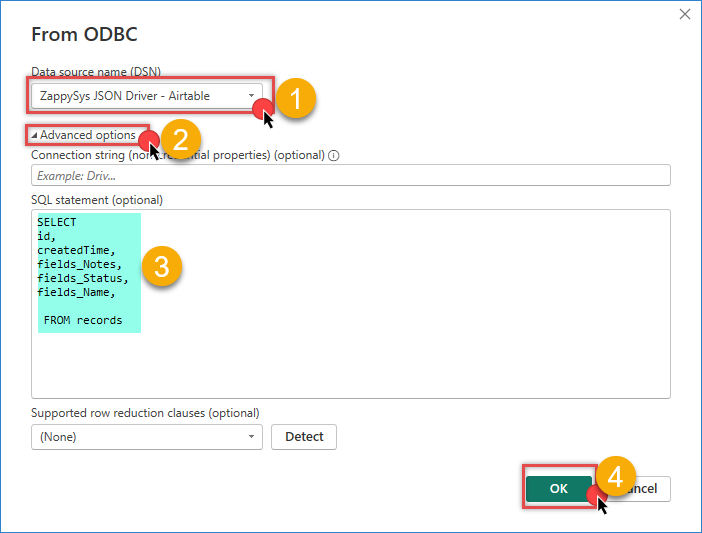Click the 'createdTime,' line in SQL
Image resolution: width=702 pixels, height=533 pixels.
point(76,250)
